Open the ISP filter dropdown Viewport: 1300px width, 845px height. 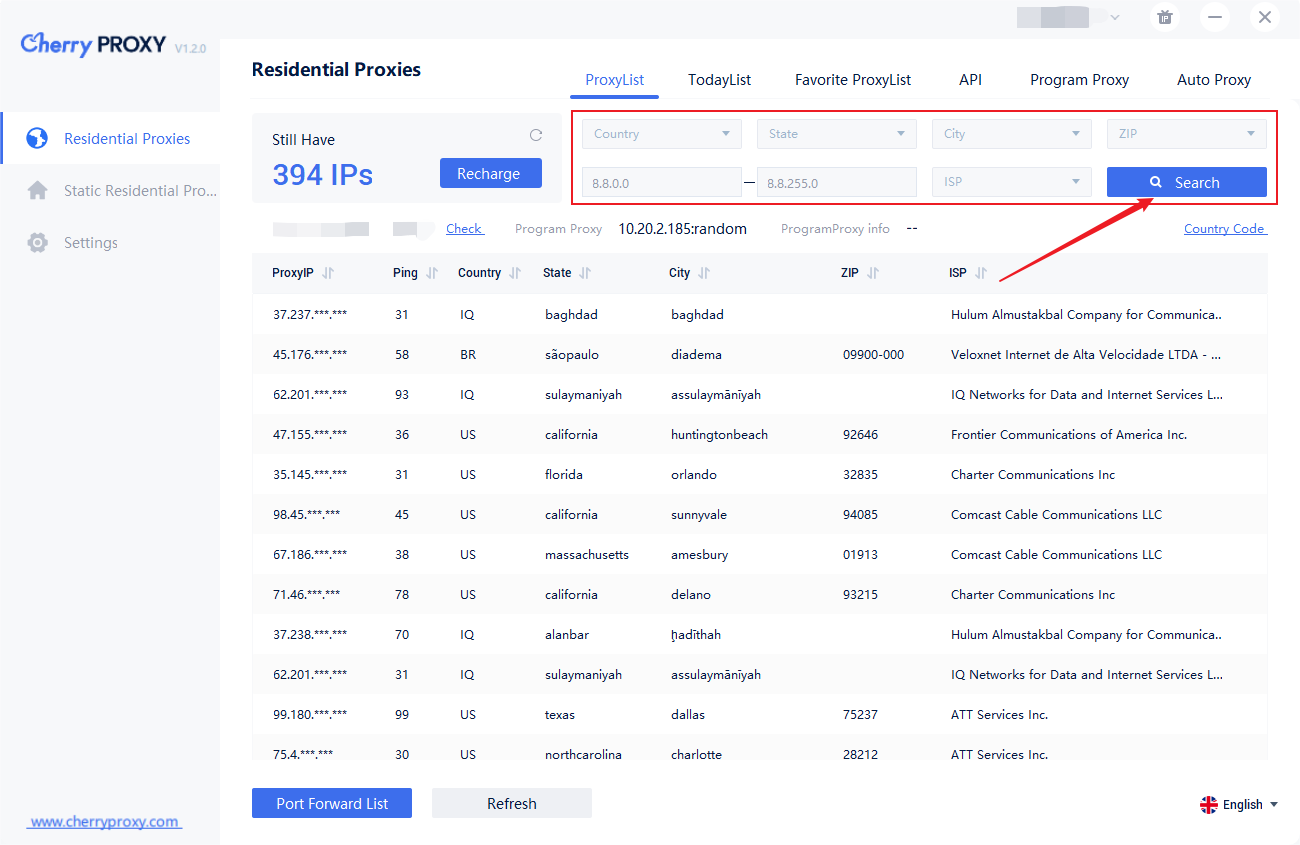click(x=1011, y=182)
